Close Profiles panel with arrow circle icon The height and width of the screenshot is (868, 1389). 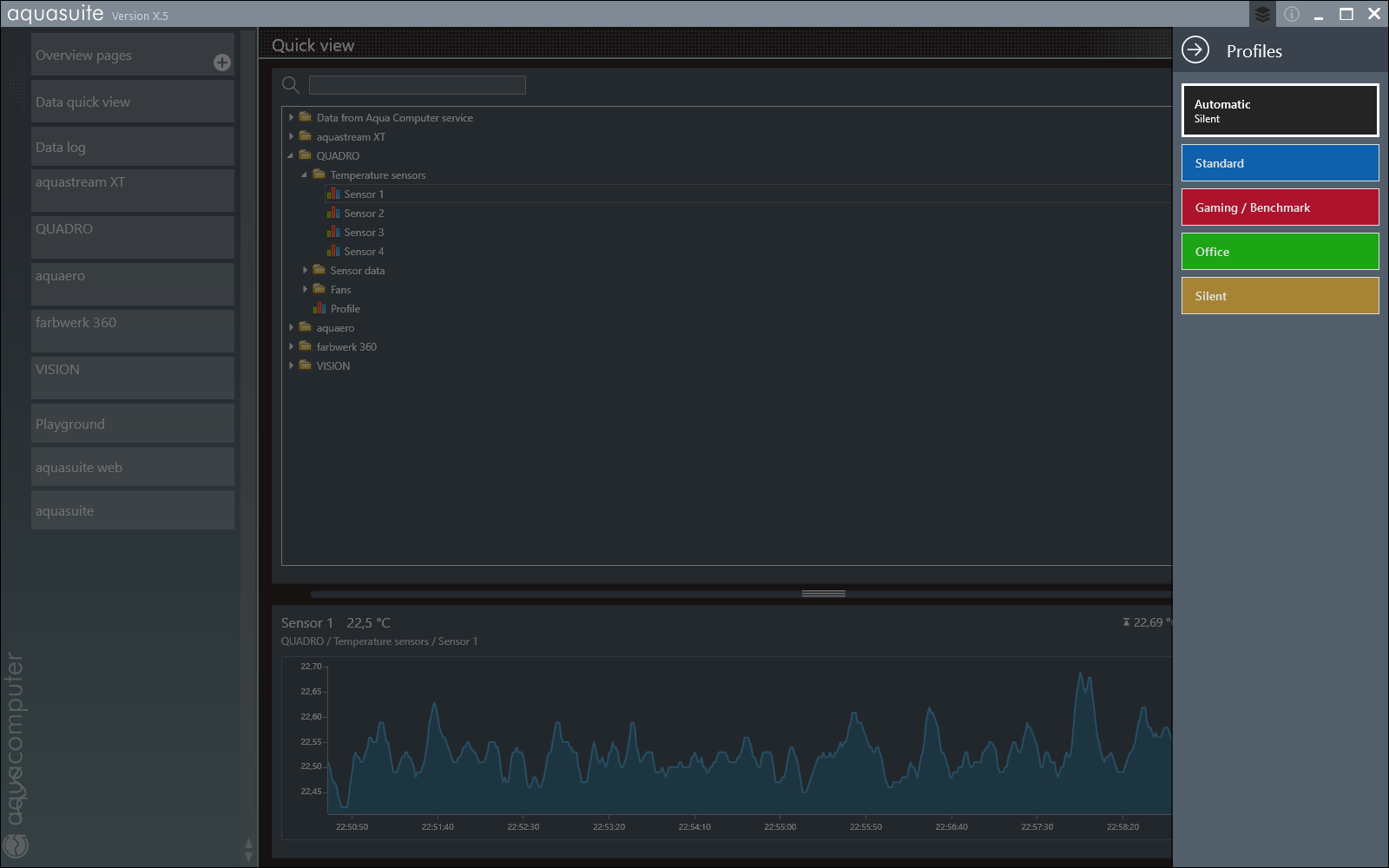tap(1195, 50)
